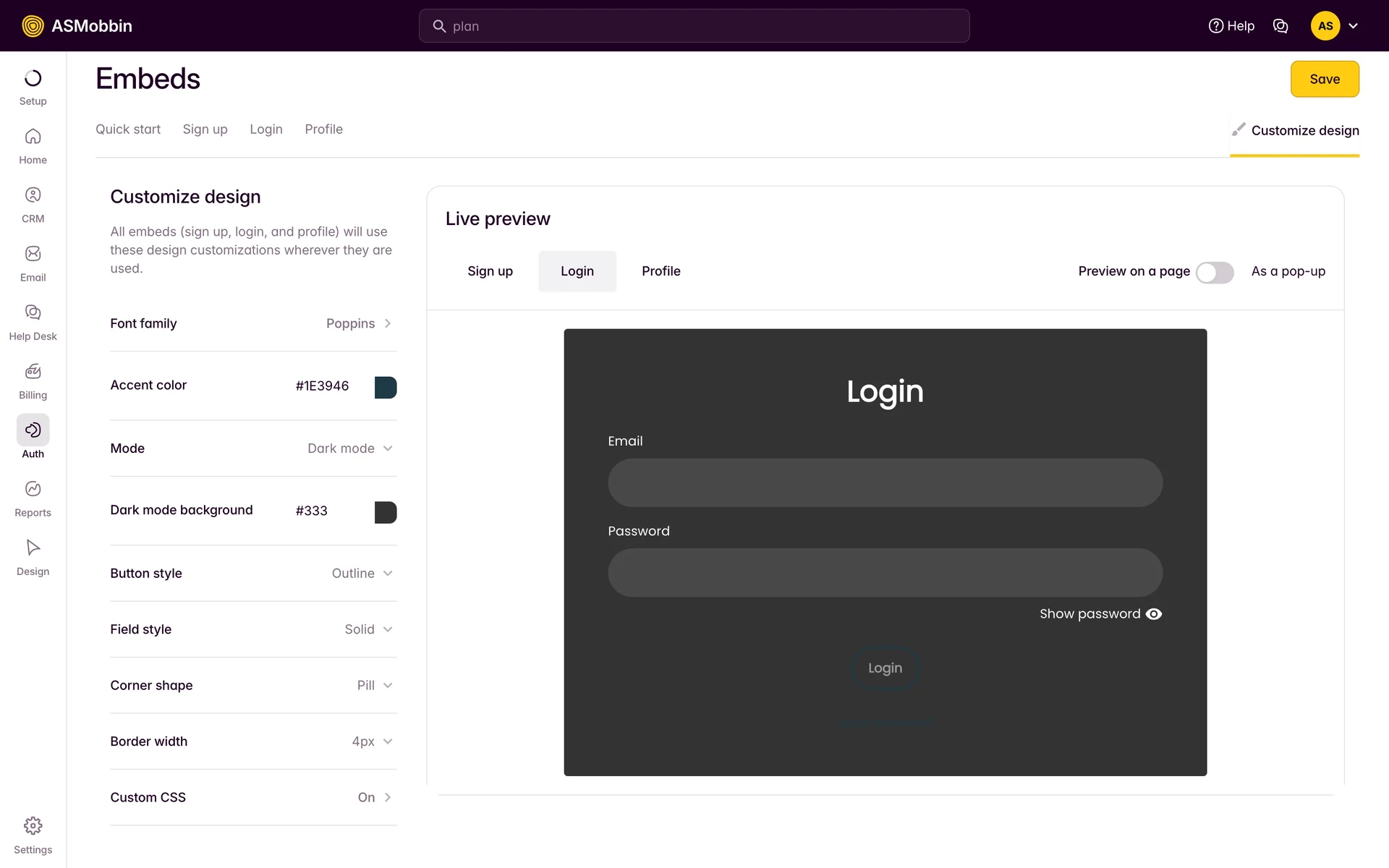Switch to the Quick start tab
This screenshot has width=1389, height=868.
coord(128,129)
